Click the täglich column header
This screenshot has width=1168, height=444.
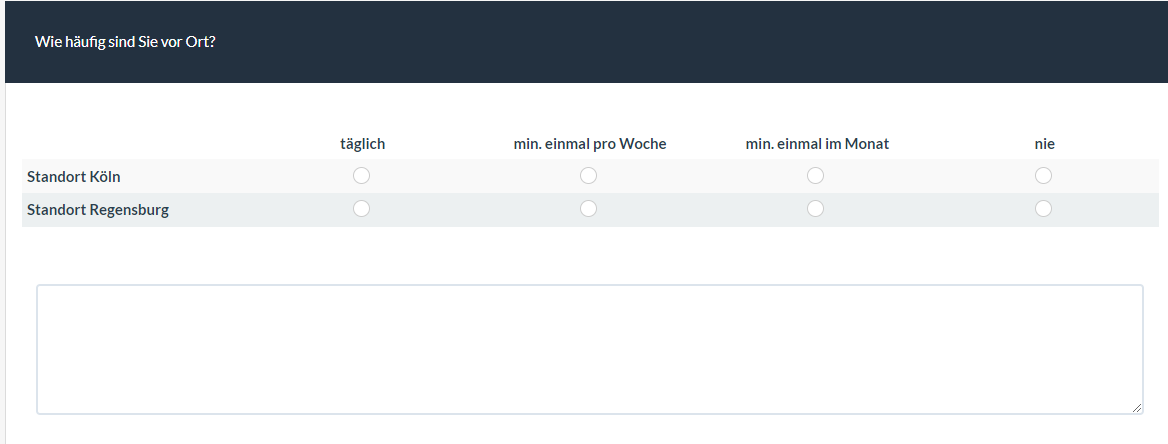coord(362,144)
